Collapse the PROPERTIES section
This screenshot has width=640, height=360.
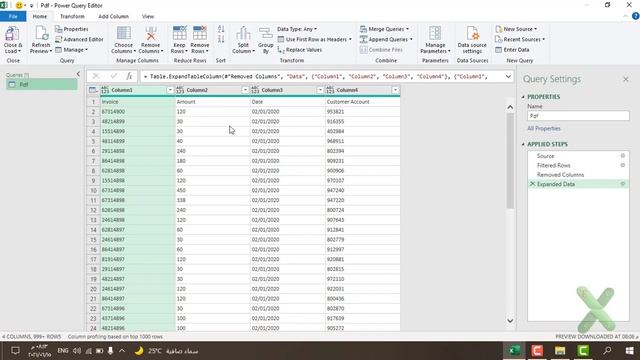(523, 97)
